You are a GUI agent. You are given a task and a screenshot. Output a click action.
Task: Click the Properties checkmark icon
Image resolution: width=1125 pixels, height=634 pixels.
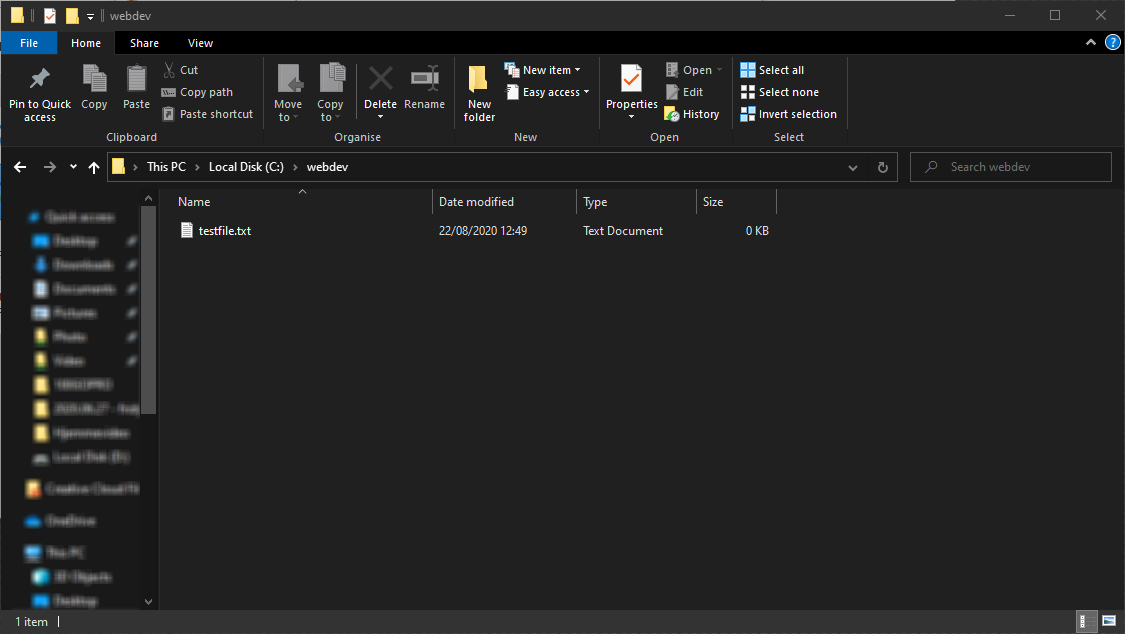click(x=631, y=79)
